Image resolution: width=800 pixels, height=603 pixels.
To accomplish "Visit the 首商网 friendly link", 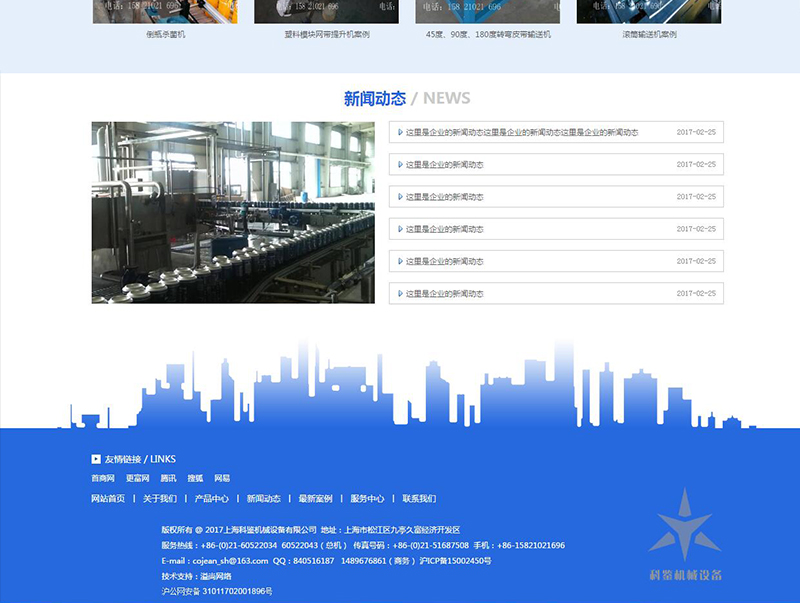I will click(x=103, y=479).
